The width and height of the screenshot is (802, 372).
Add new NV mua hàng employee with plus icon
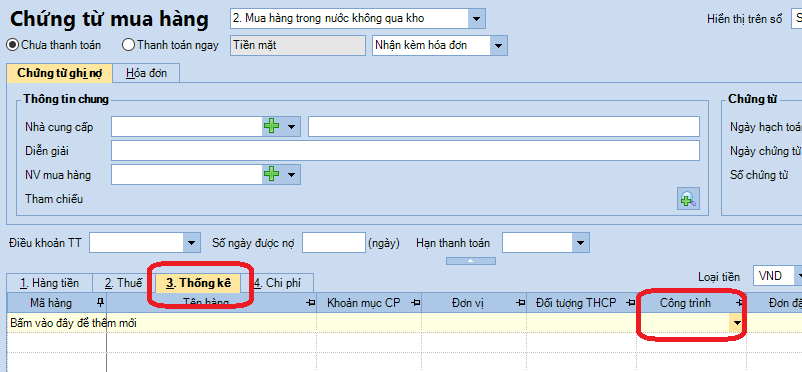pyautogui.click(x=272, y=174)
